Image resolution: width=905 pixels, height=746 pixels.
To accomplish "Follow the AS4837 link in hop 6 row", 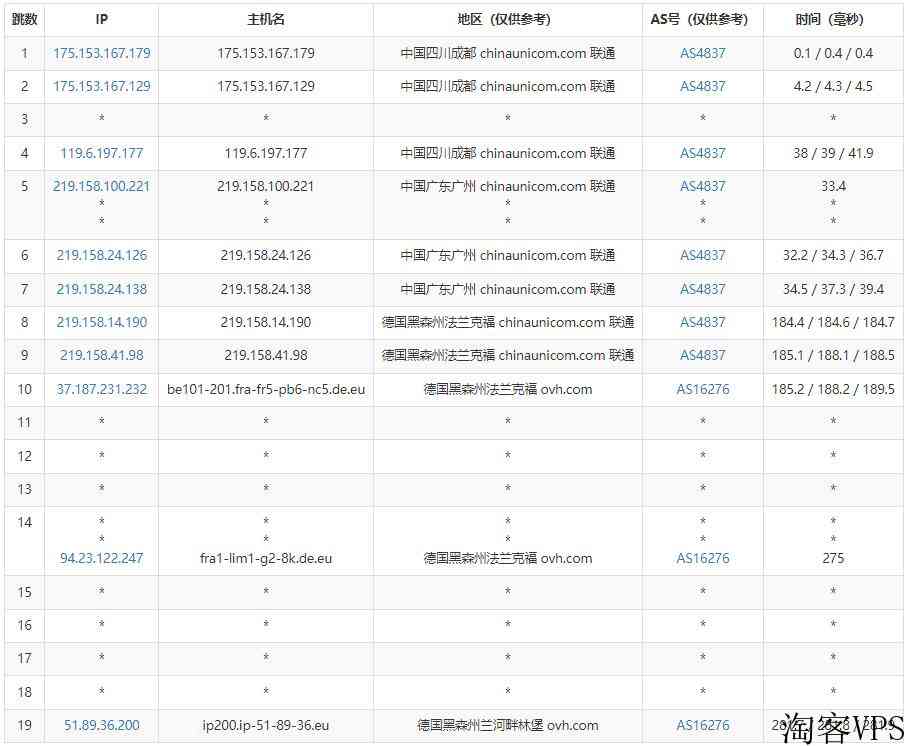I will [x=702, y=255].
